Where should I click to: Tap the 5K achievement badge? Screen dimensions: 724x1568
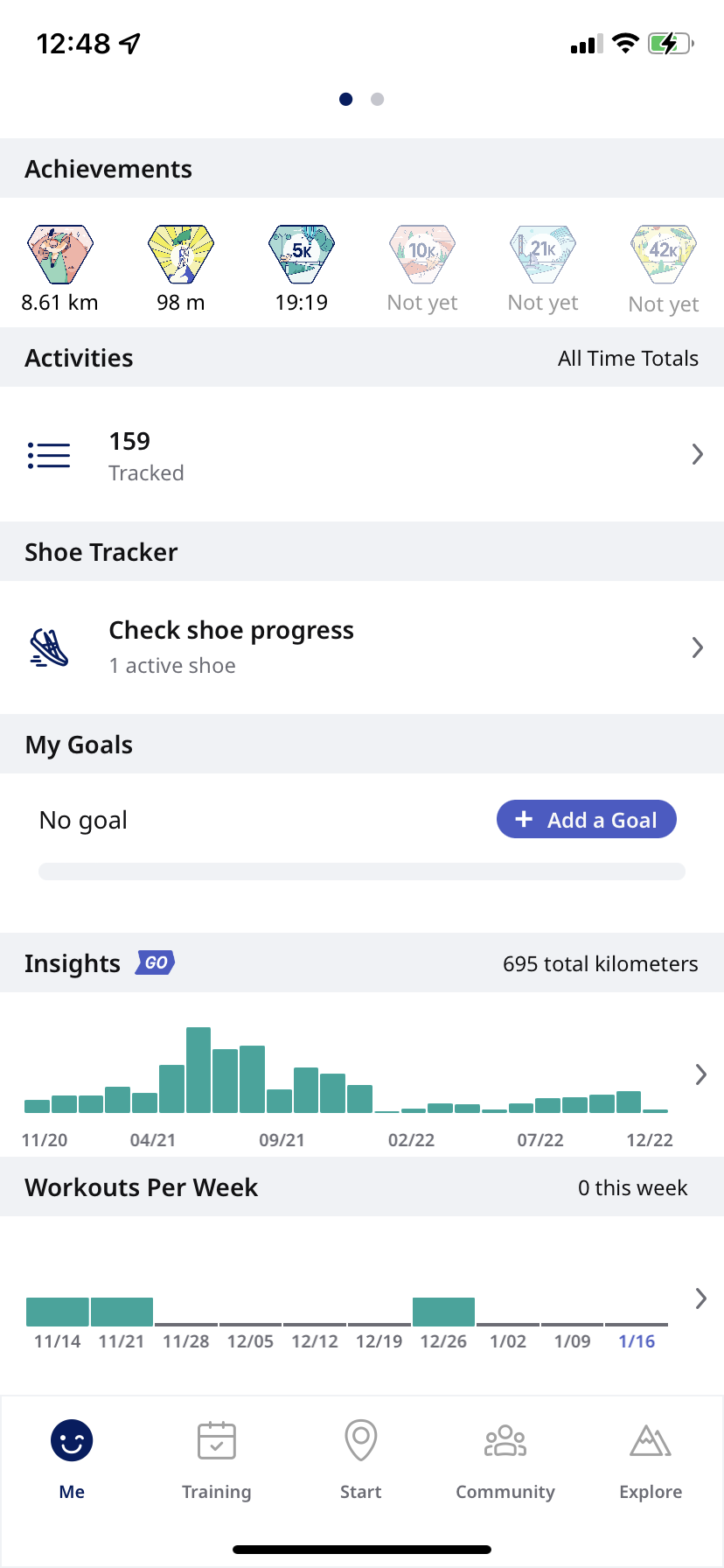(302, 254)
